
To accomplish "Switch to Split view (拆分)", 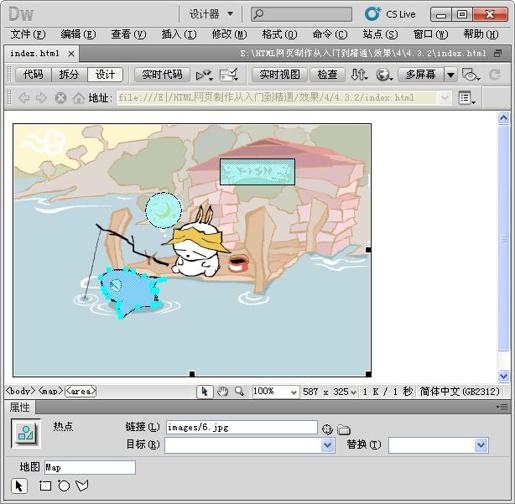I will click(x=69, y=74).
